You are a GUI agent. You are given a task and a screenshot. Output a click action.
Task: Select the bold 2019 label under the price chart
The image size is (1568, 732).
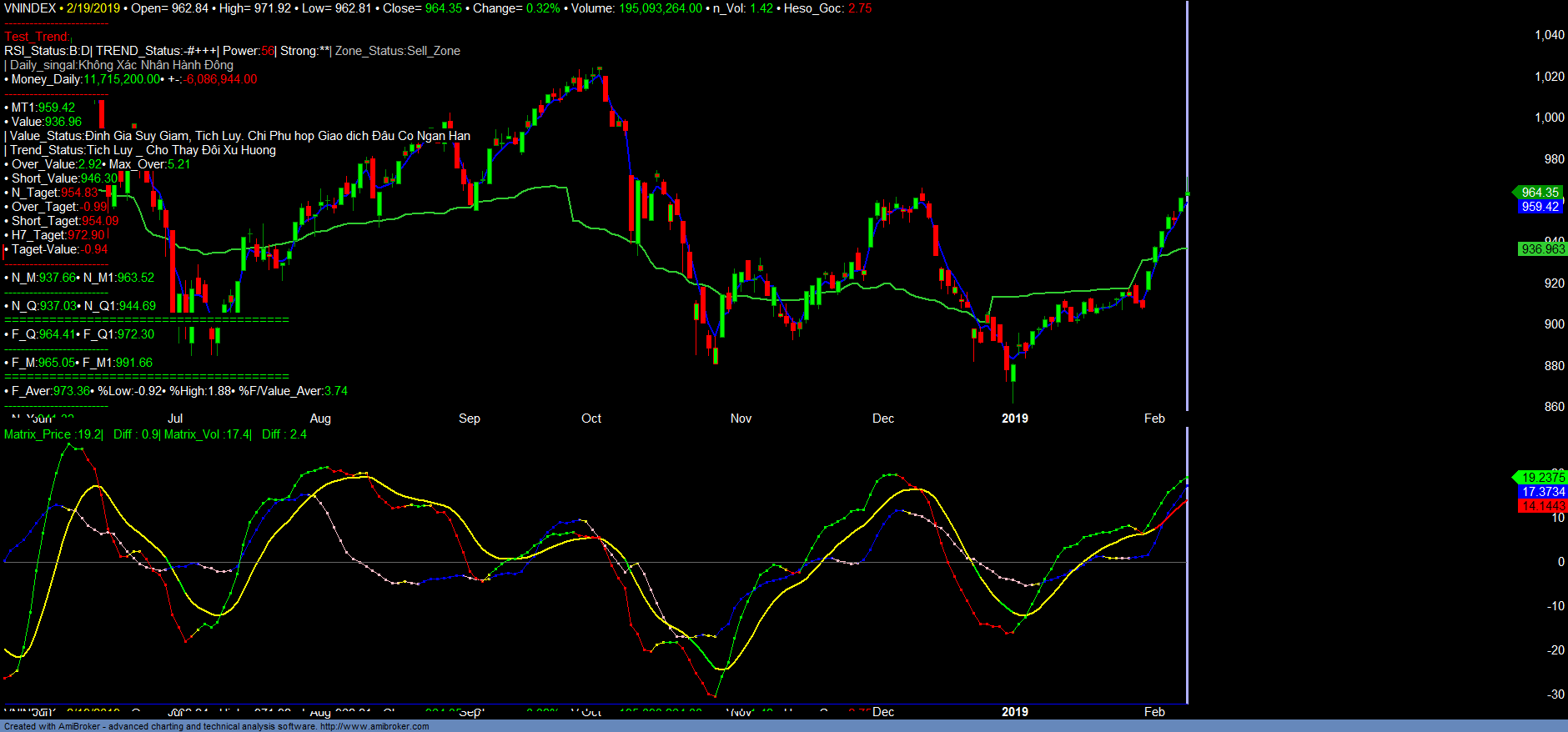pyautogui.click(x=1015, y=419)
